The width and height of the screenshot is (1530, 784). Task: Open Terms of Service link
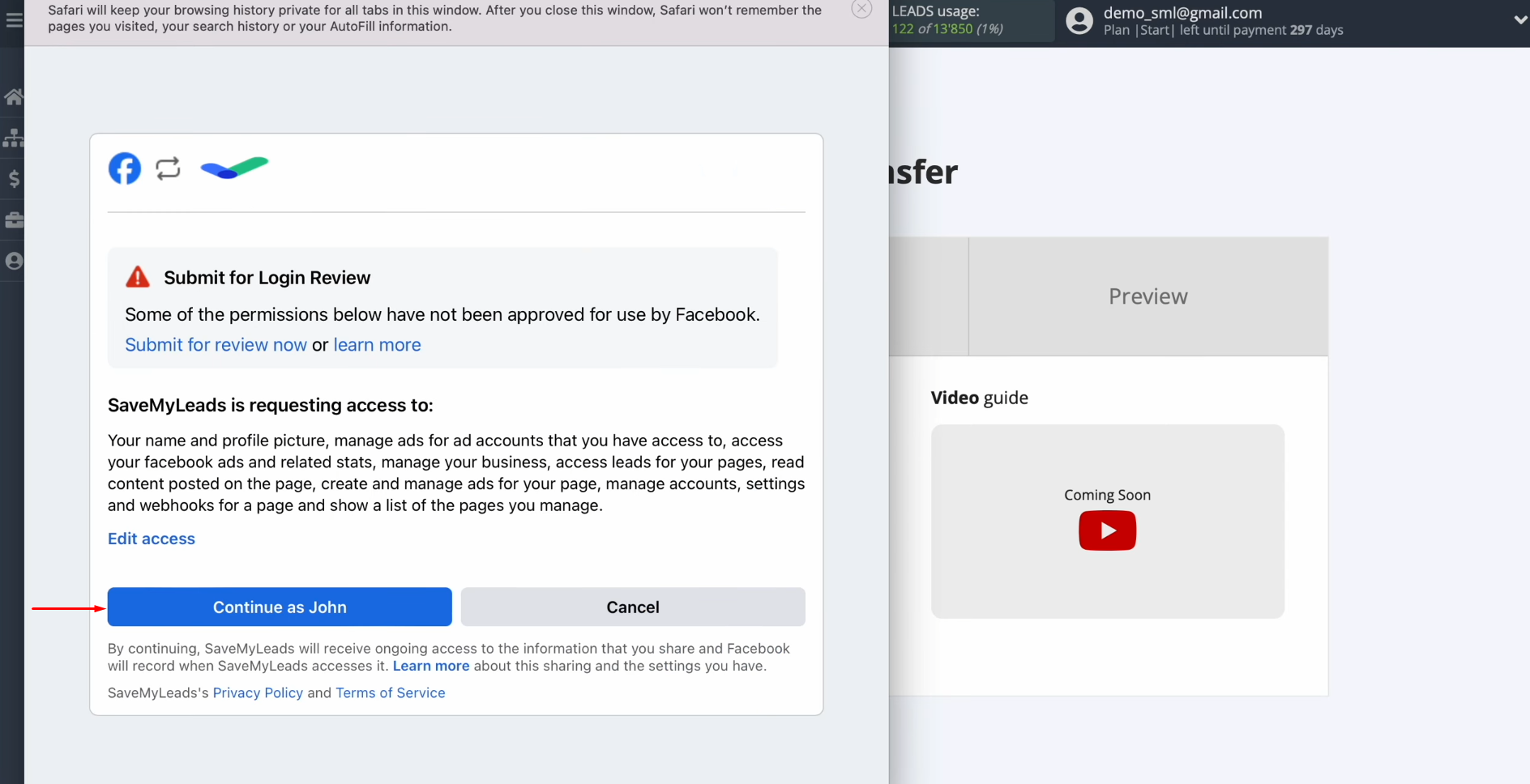tap(391, 692)
